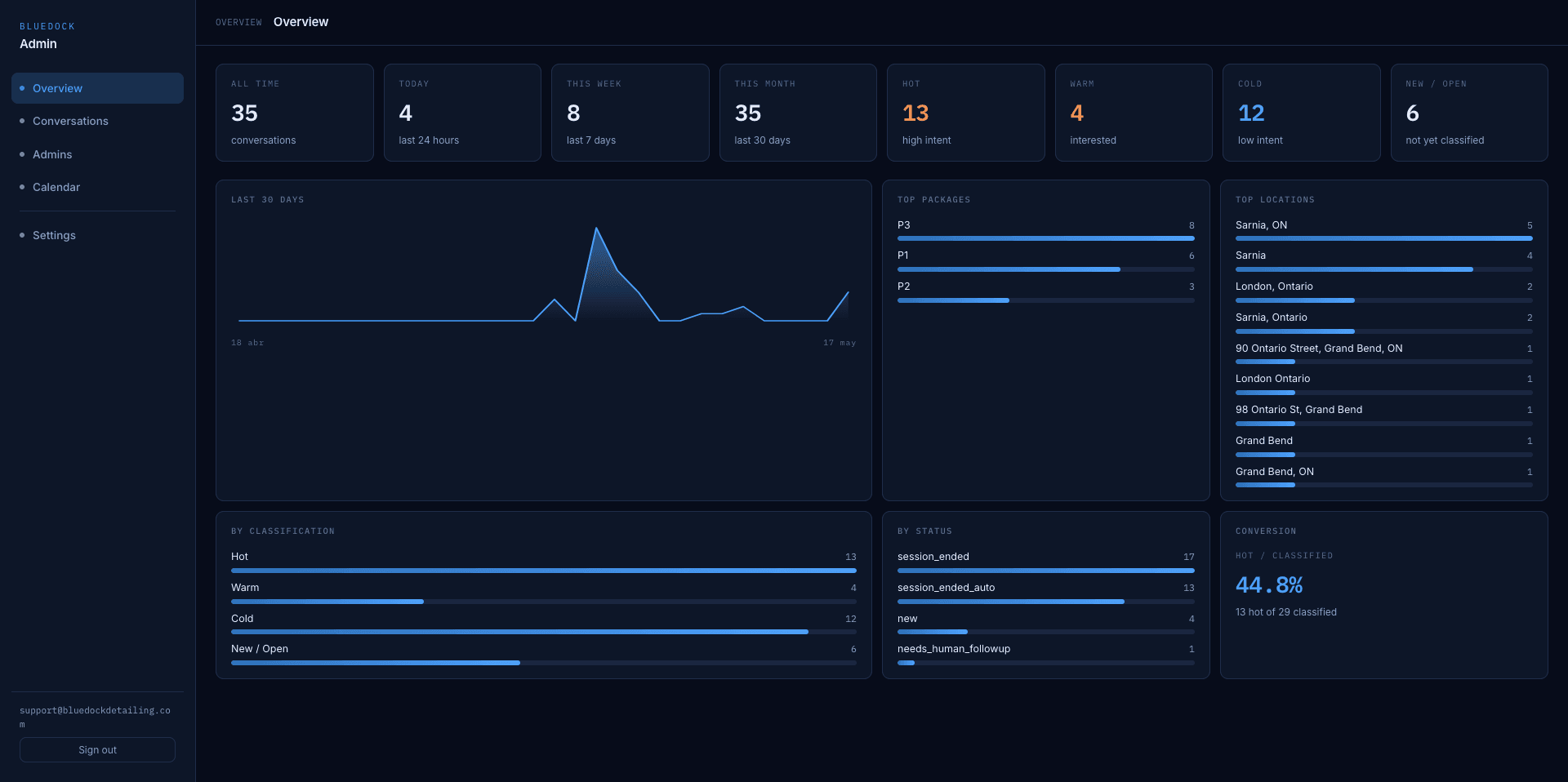Image resolution: width=1568 pixels, height=782 pixels.
Task: Select the This Month stat card
Action: tap(798, 113)
